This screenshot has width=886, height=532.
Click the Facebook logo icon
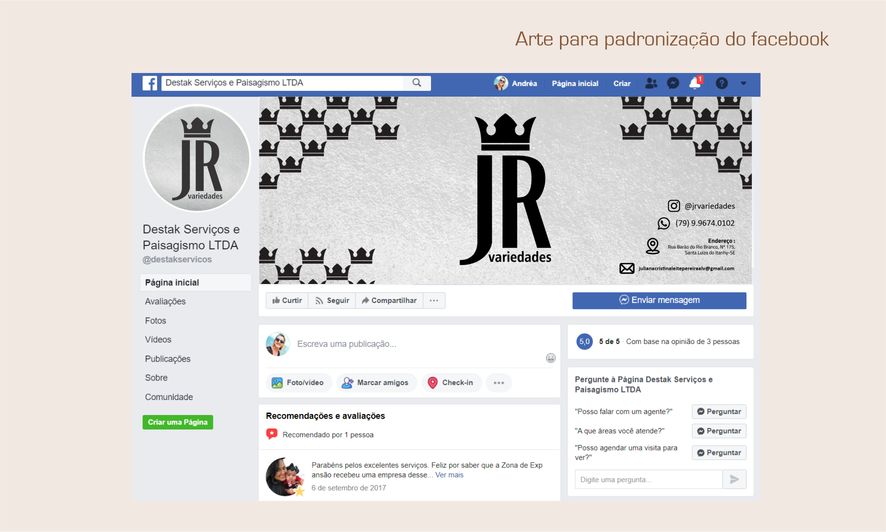150,83
